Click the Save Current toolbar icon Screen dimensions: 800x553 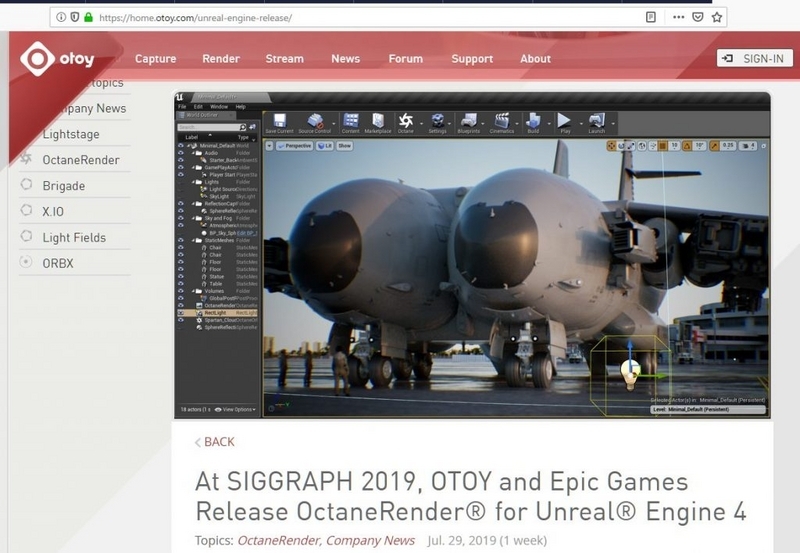[x=279, y=120]
